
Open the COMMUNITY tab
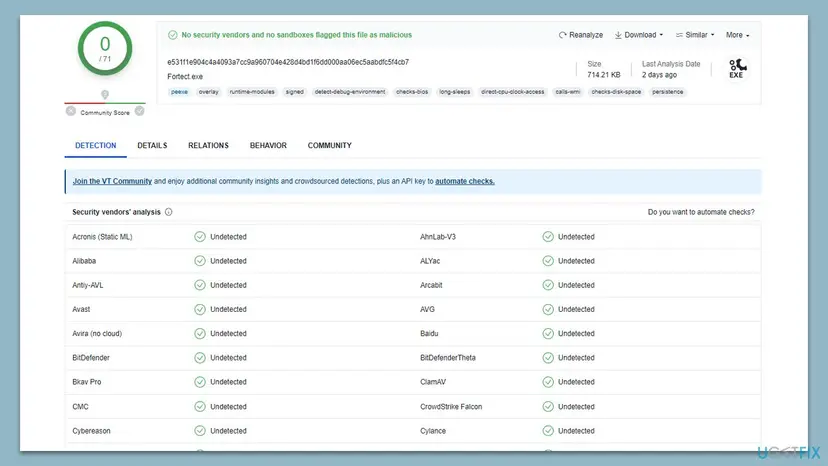[x=330, y=145]
